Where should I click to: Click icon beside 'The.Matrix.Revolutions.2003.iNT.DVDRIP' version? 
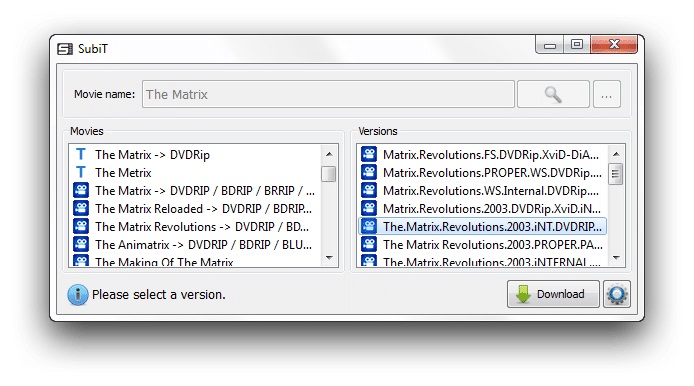(x=369, y=226)
